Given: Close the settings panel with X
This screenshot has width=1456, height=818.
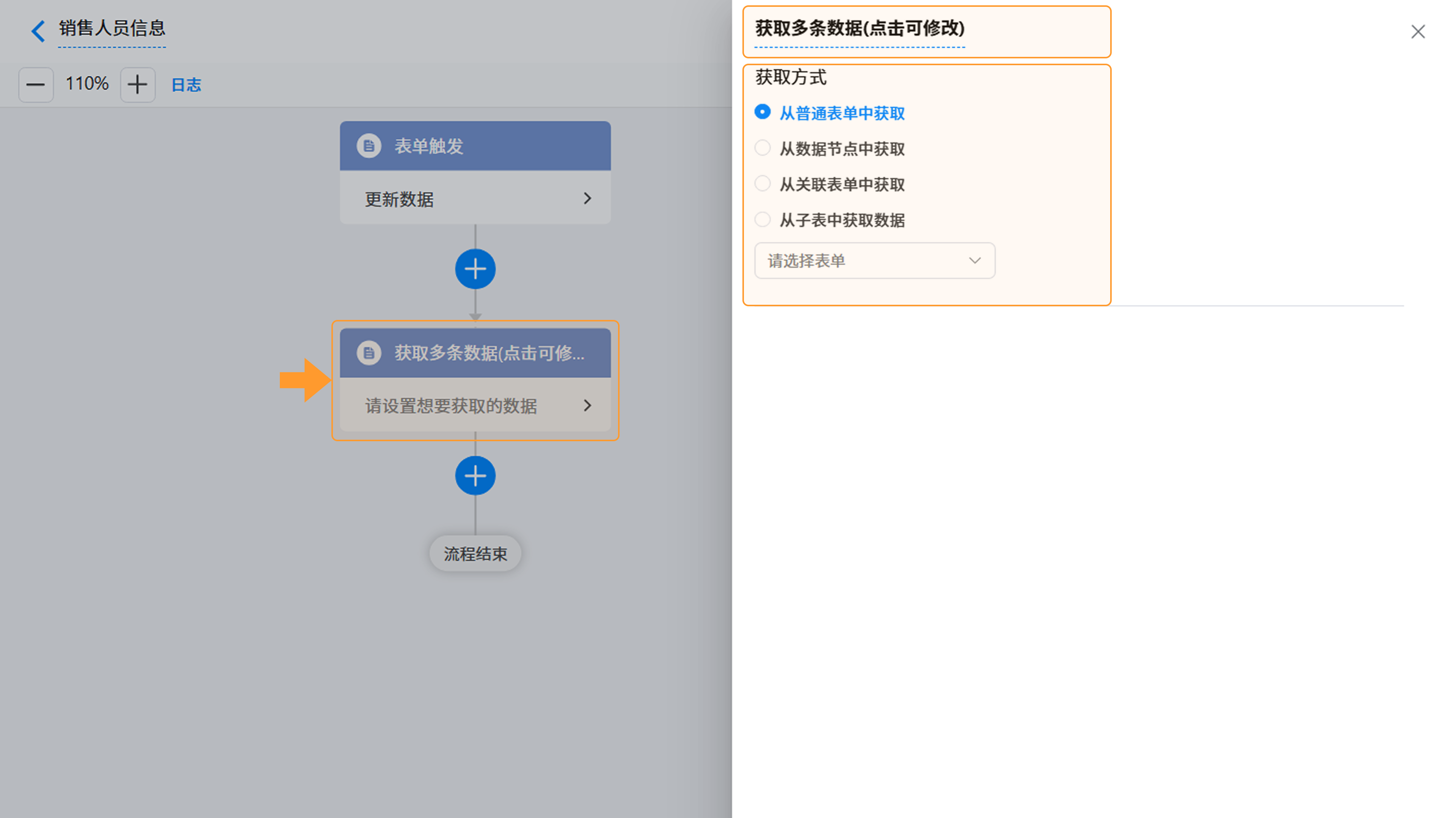Looking at the screenshot, I should pos(1418,31).
